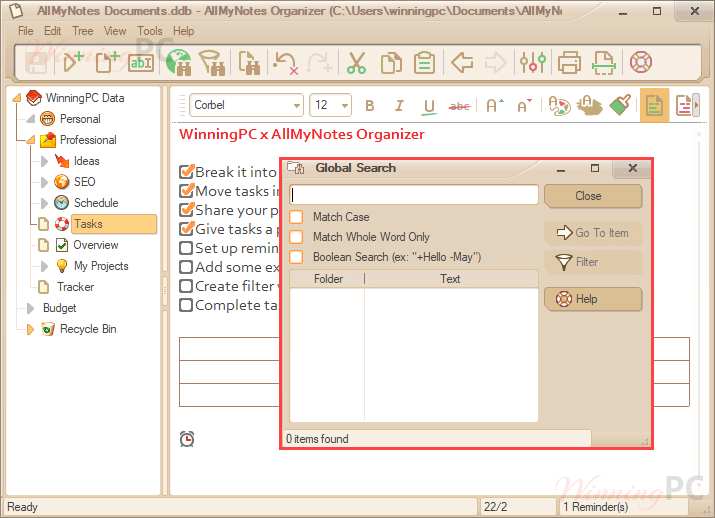The height and width of the screenshot is (518, 715).
Task: Open global search globe-binoculars icon
Action: pos(178,62)
